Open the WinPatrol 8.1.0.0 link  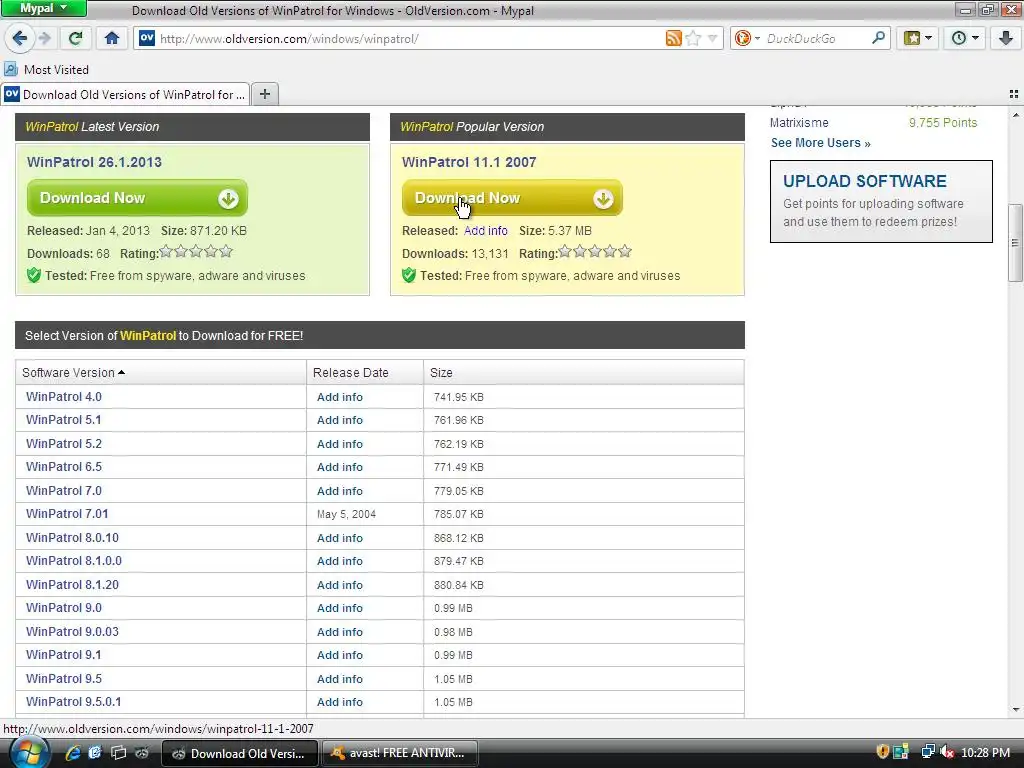tap(74, 561)
